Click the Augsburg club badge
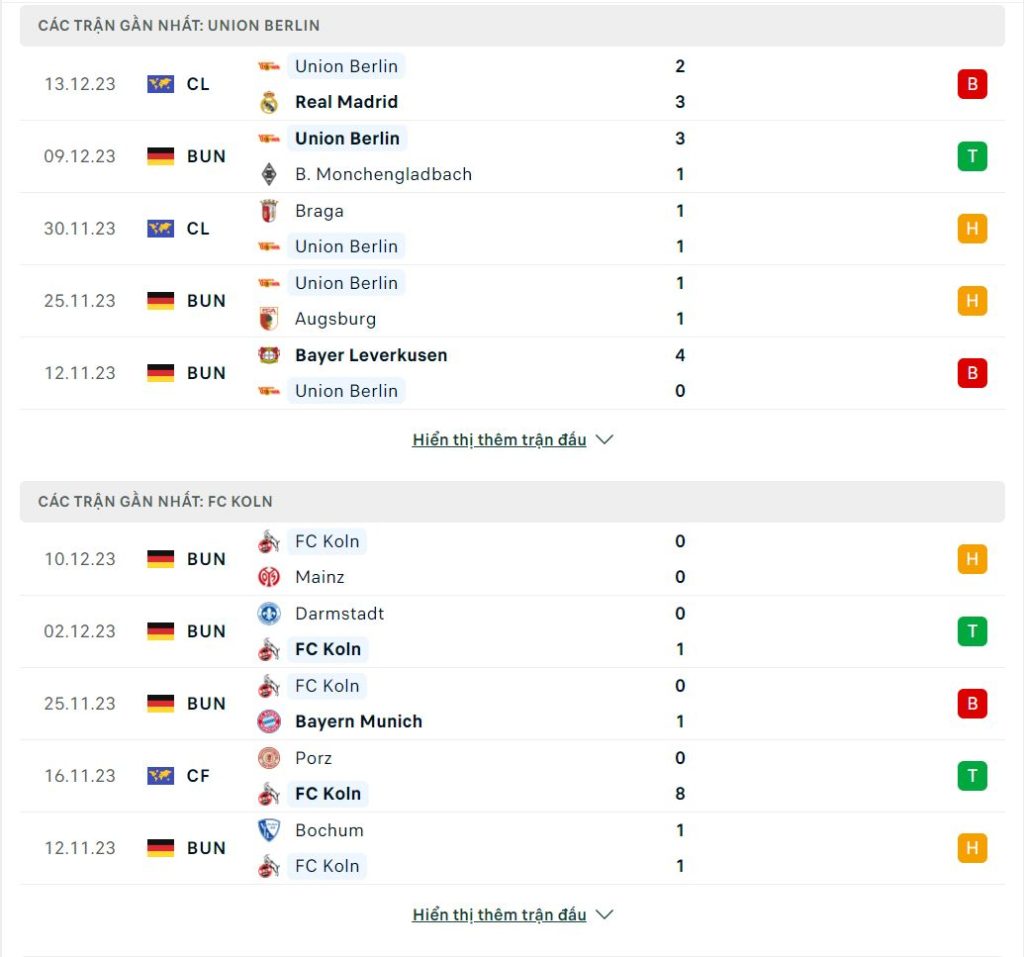1024x957 pixels. pos(269,319)
